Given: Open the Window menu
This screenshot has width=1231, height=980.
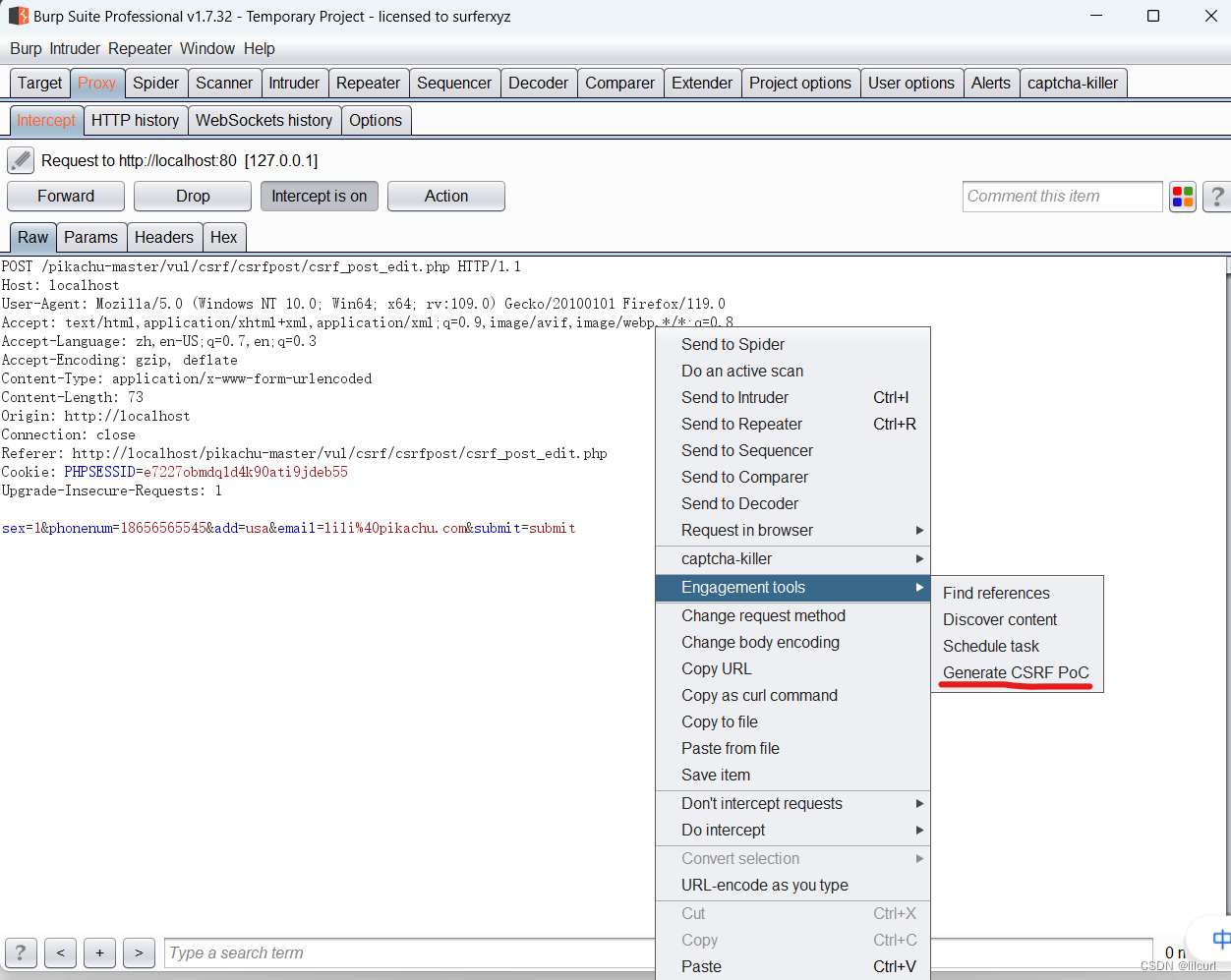Looking at the screenshot, I should coord(207,48).
